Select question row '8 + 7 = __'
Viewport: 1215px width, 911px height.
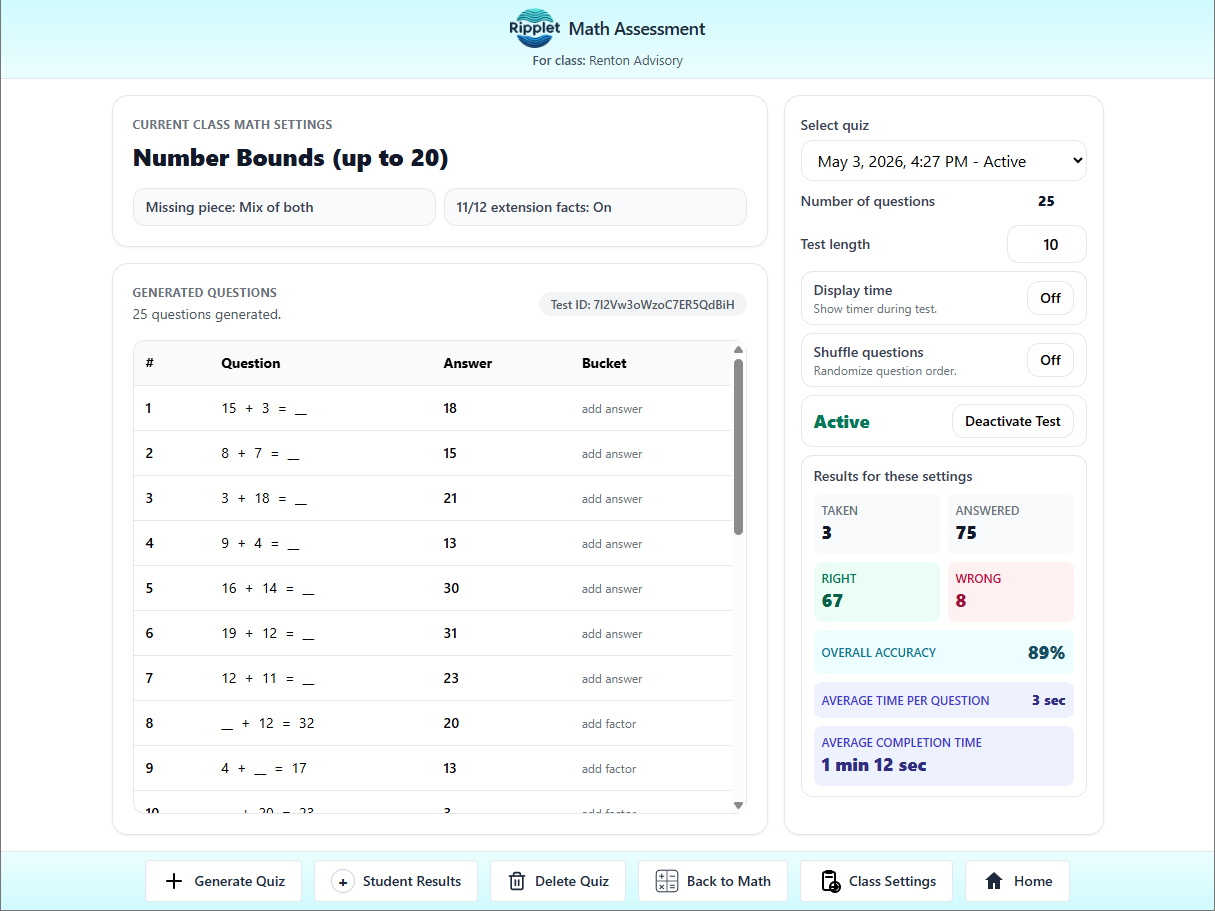click(x=432, y=453)
